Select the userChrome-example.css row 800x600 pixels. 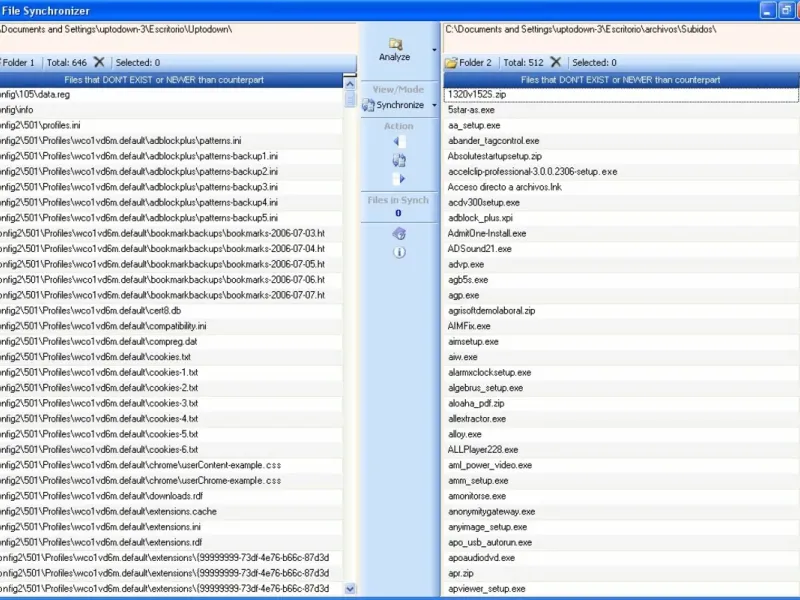click(x=171, y=480)
